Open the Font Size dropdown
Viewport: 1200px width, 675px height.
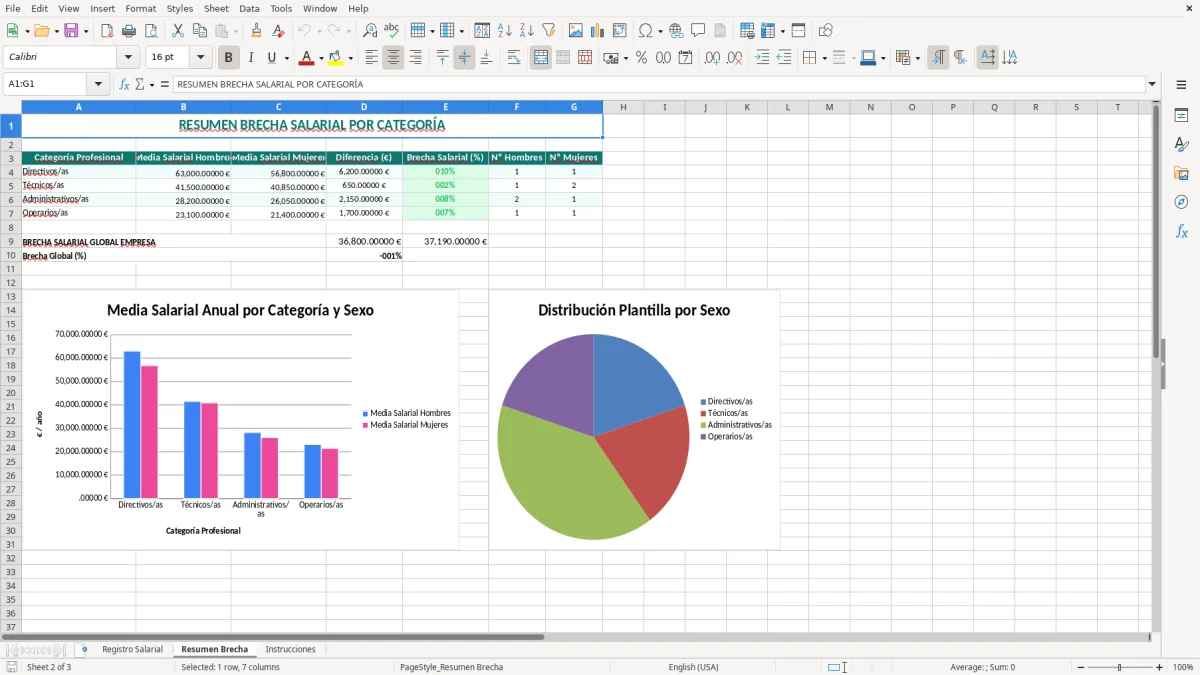pyautogui.click(x=201, y=58)
